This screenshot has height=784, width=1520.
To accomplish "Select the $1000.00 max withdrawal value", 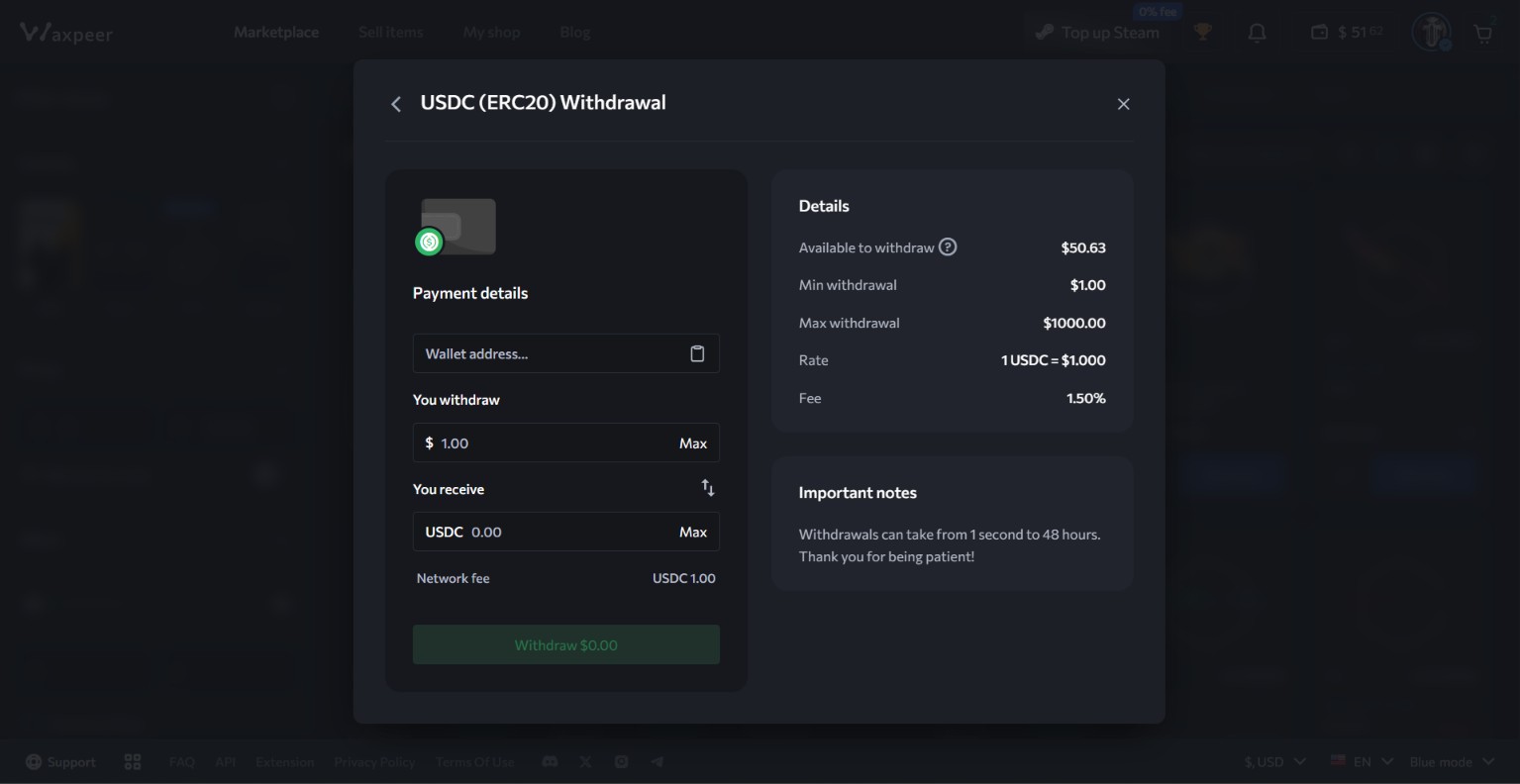I will [1074, 323].
